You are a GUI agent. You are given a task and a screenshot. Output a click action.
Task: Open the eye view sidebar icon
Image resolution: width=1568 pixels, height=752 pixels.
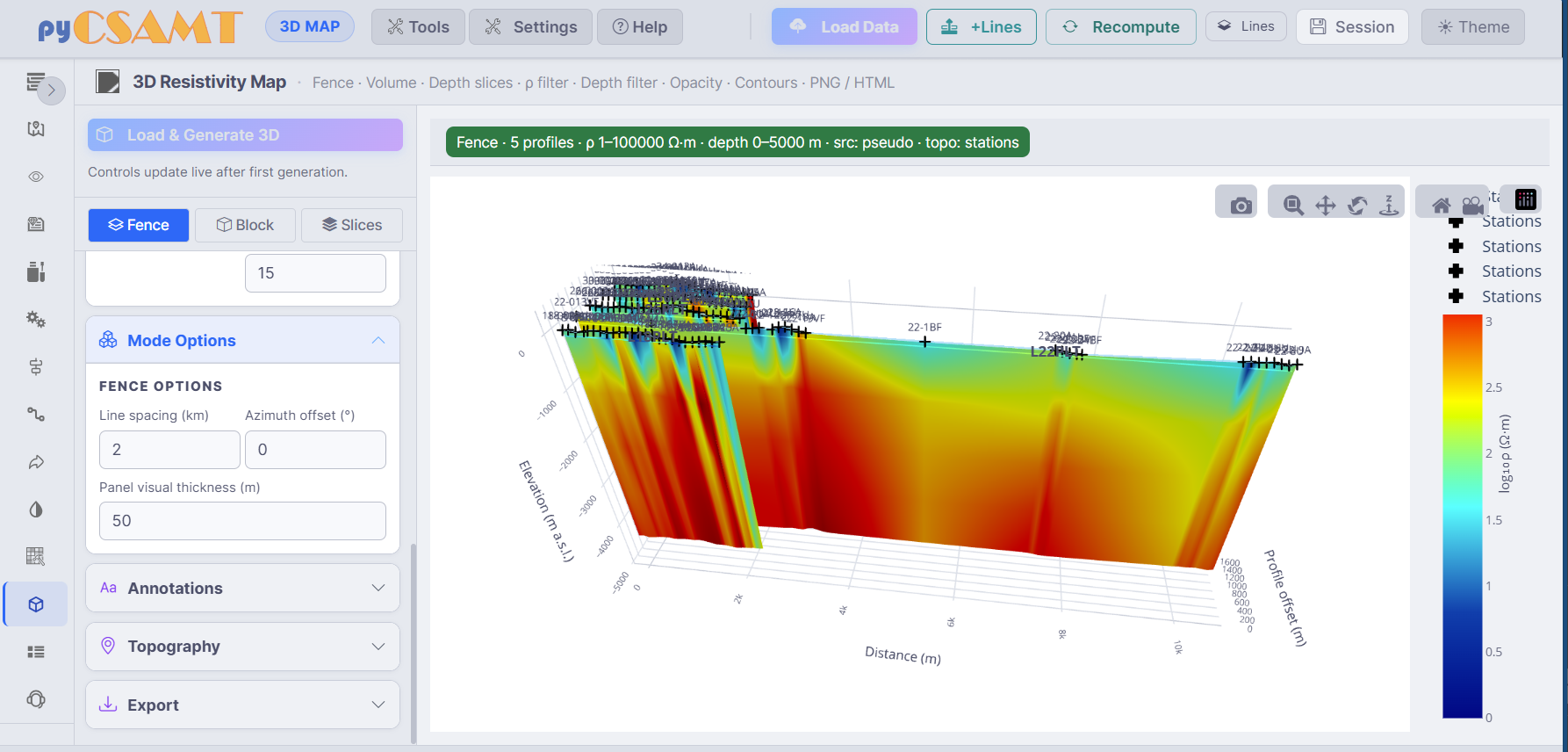[x=36, y=177]
